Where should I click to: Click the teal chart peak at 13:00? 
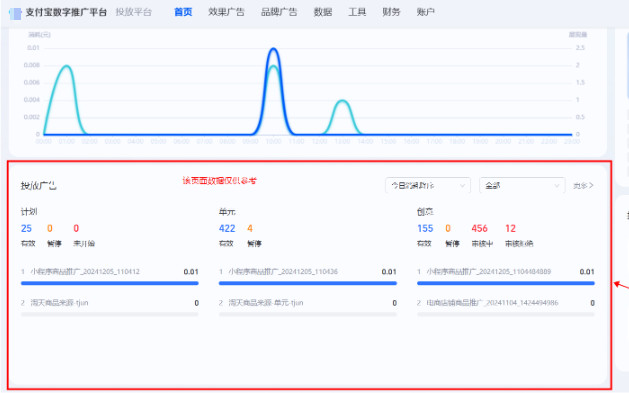point(342,101)
